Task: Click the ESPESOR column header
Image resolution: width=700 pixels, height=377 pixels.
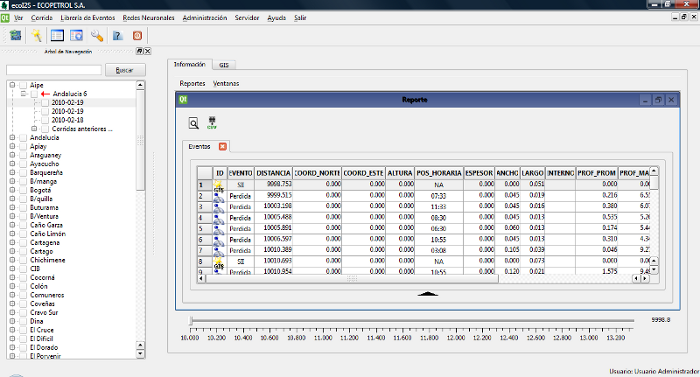Action: click(x=479, y=173)
